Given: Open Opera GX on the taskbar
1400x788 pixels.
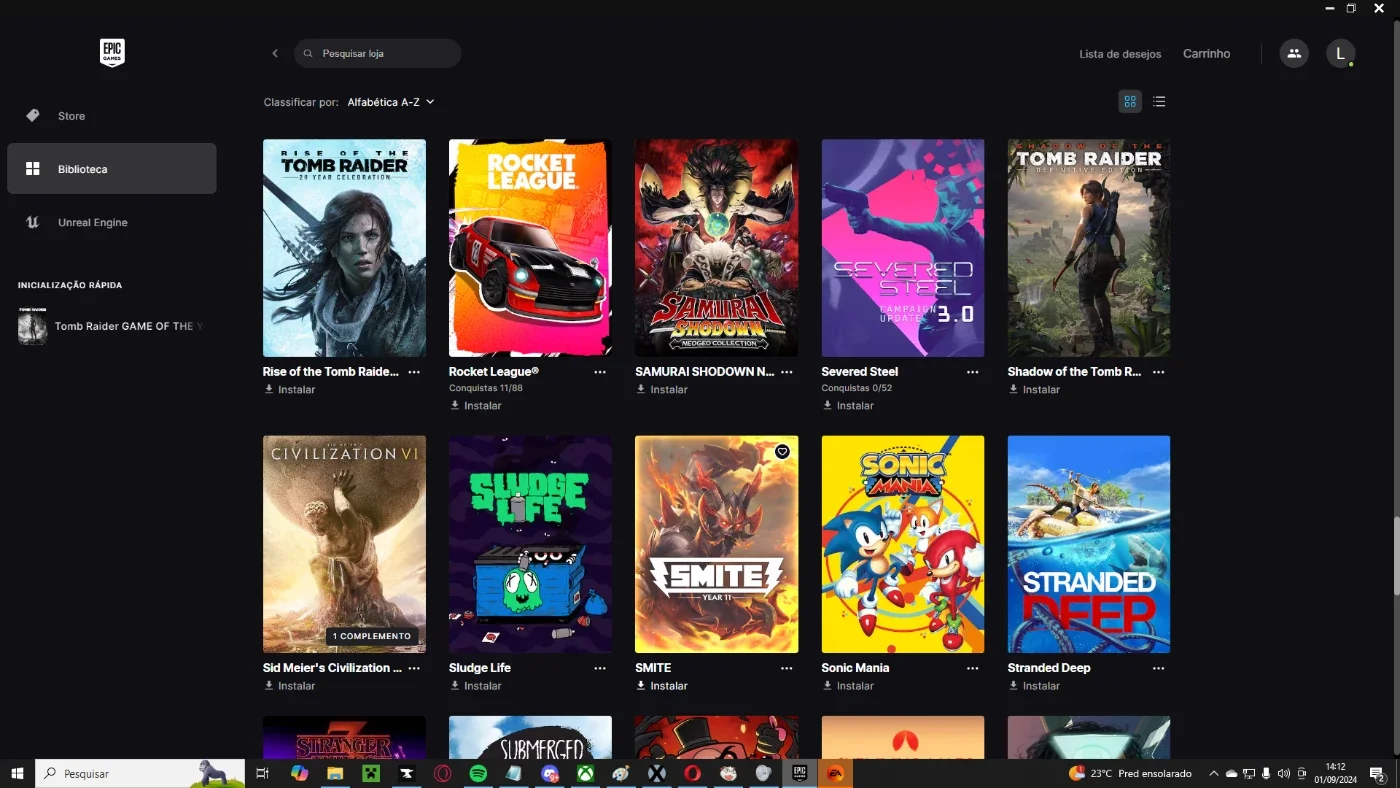Looking at the screenshot, I should click(x=442, y=773).
